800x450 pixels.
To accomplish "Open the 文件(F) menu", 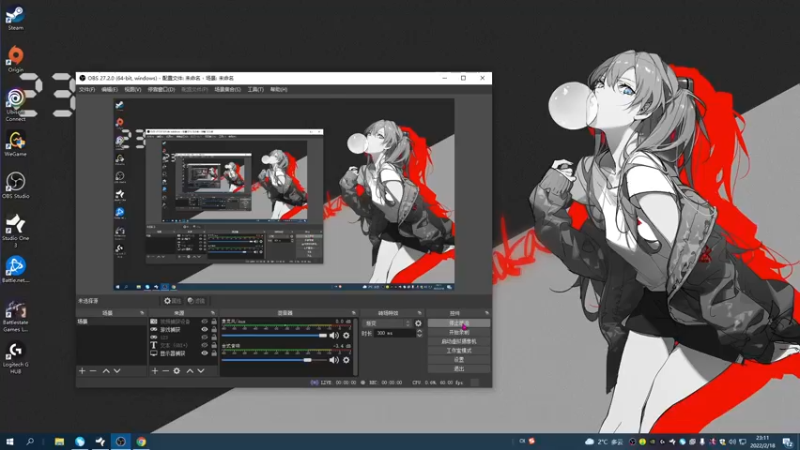I will click(87, 89).
